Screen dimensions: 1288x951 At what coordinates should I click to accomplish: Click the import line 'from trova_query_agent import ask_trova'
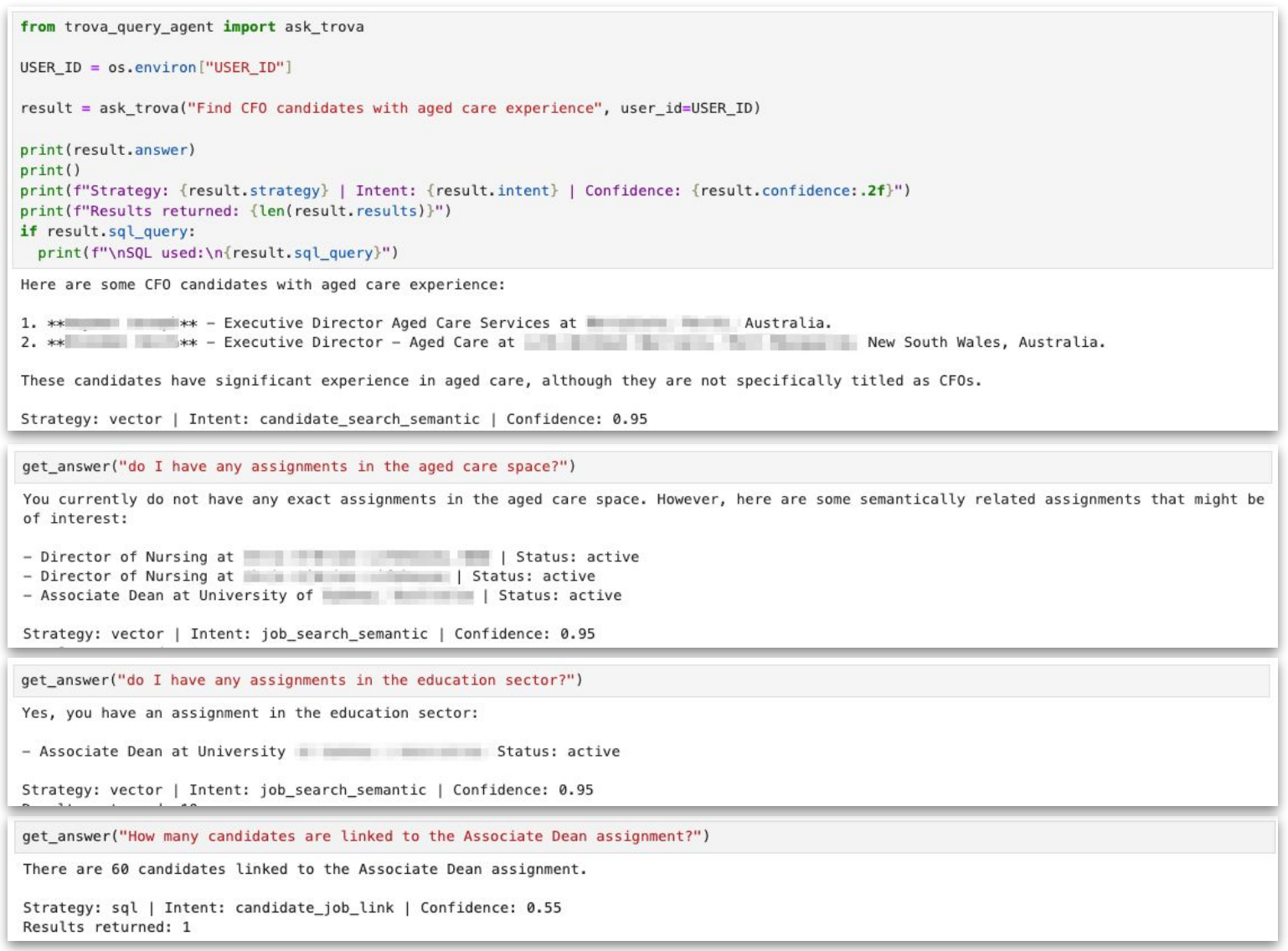point(192,27)
